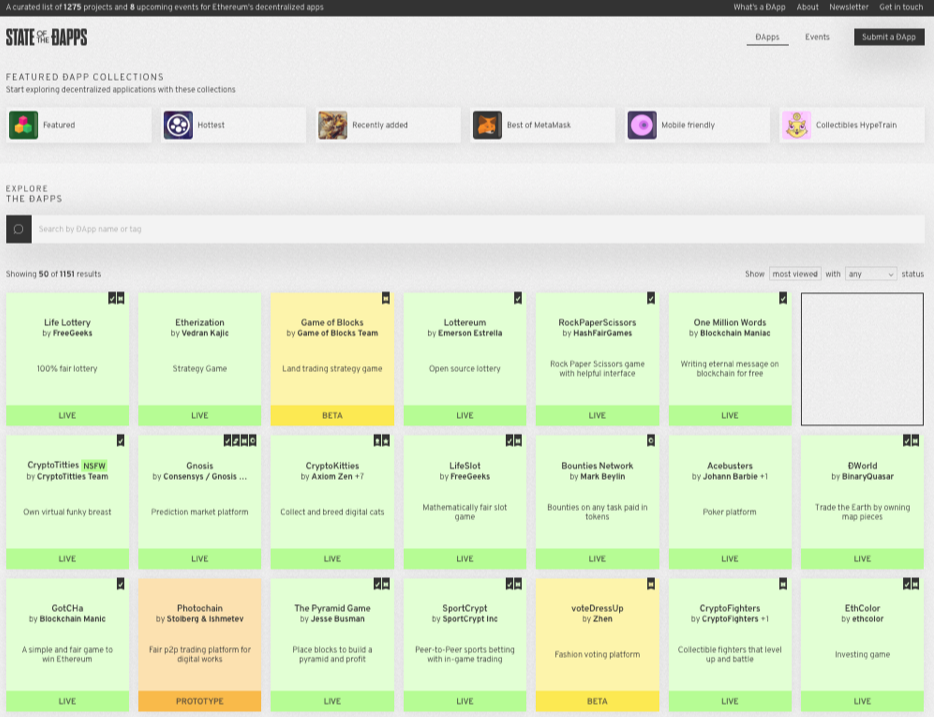Click the BETA status bar on Game of Blocks
This screenshot has height=717, width=934.
tap(332, 416)
